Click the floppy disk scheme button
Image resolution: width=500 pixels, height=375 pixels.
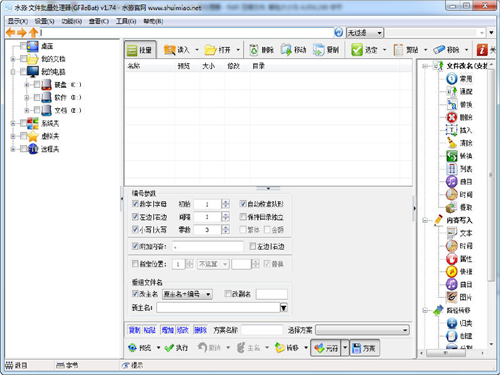point(364,348)
